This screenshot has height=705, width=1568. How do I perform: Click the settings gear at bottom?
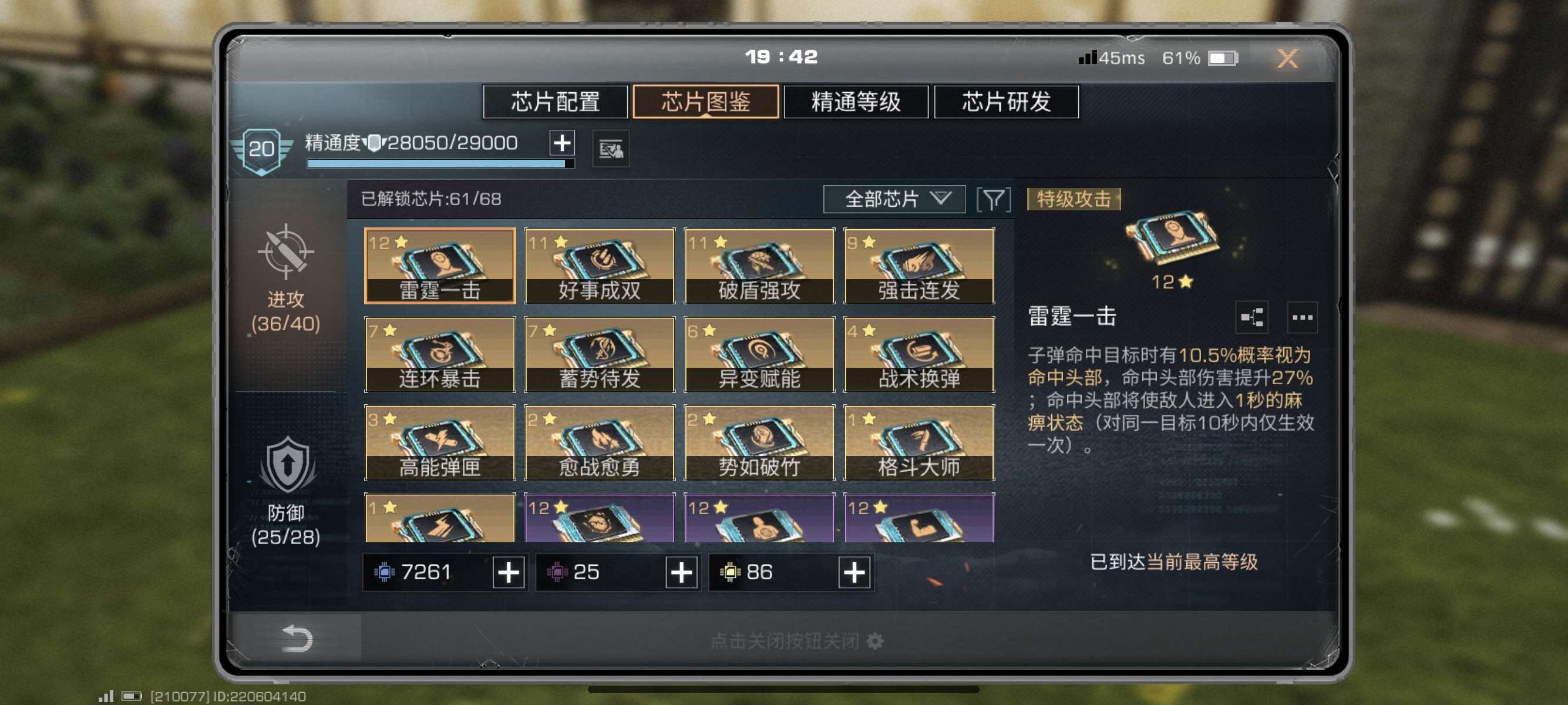pos(874,640)
